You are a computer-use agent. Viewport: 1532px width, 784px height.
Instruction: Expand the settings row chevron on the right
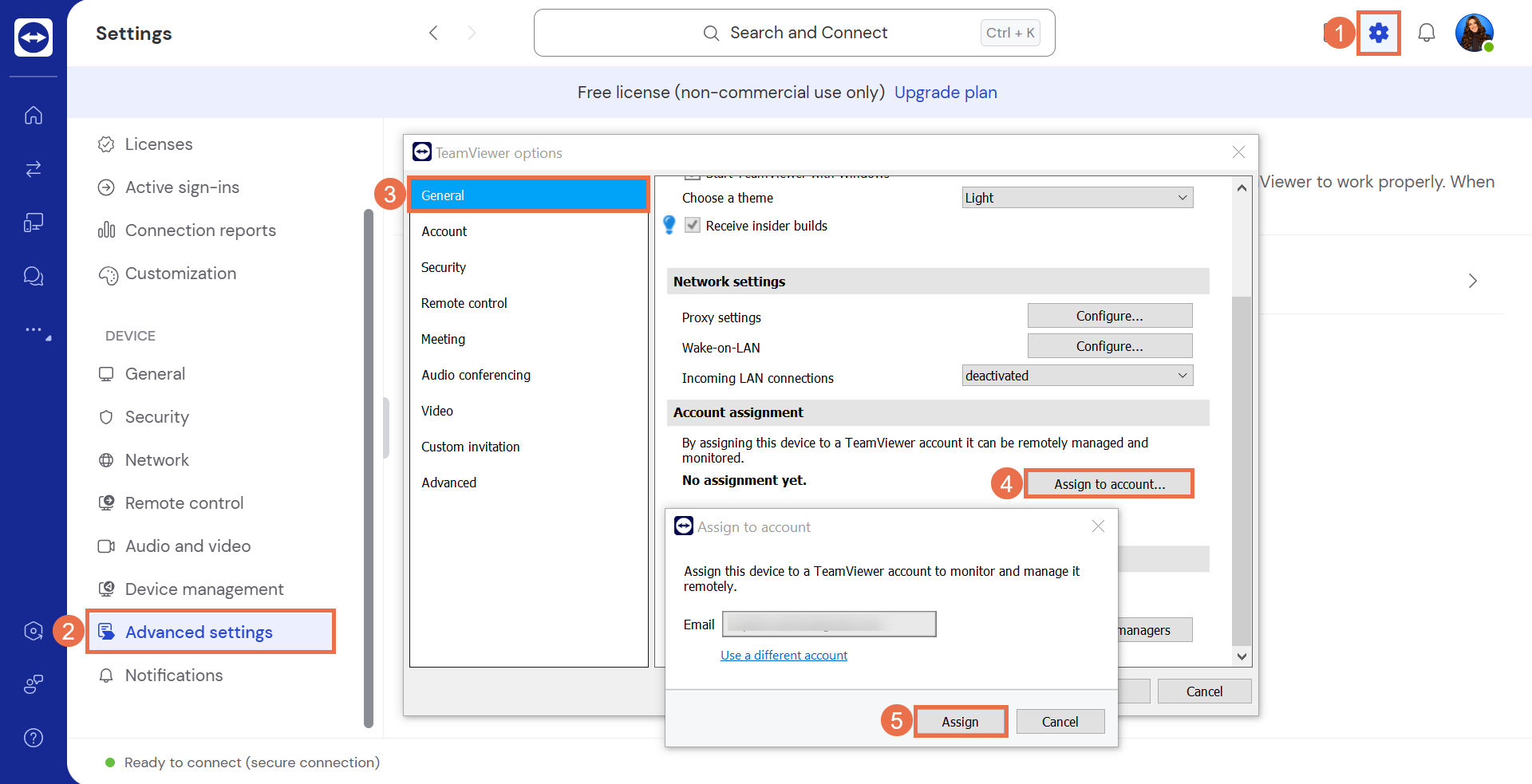(x=1473, y=281)
